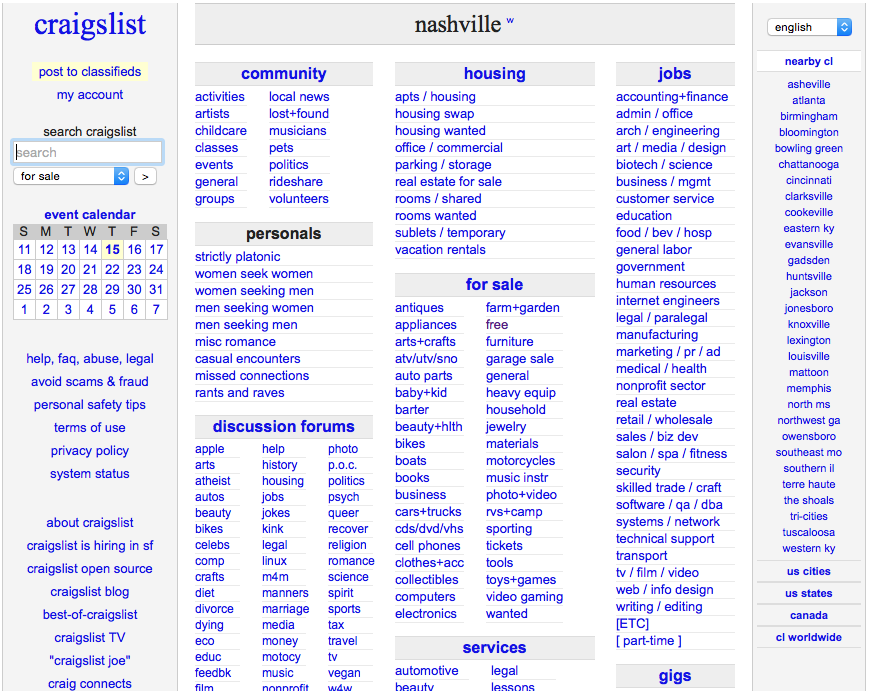The width and height of the screenshot is (871, 691).
Task: Click the search craigslist input field
Action: tap(88, 152)
